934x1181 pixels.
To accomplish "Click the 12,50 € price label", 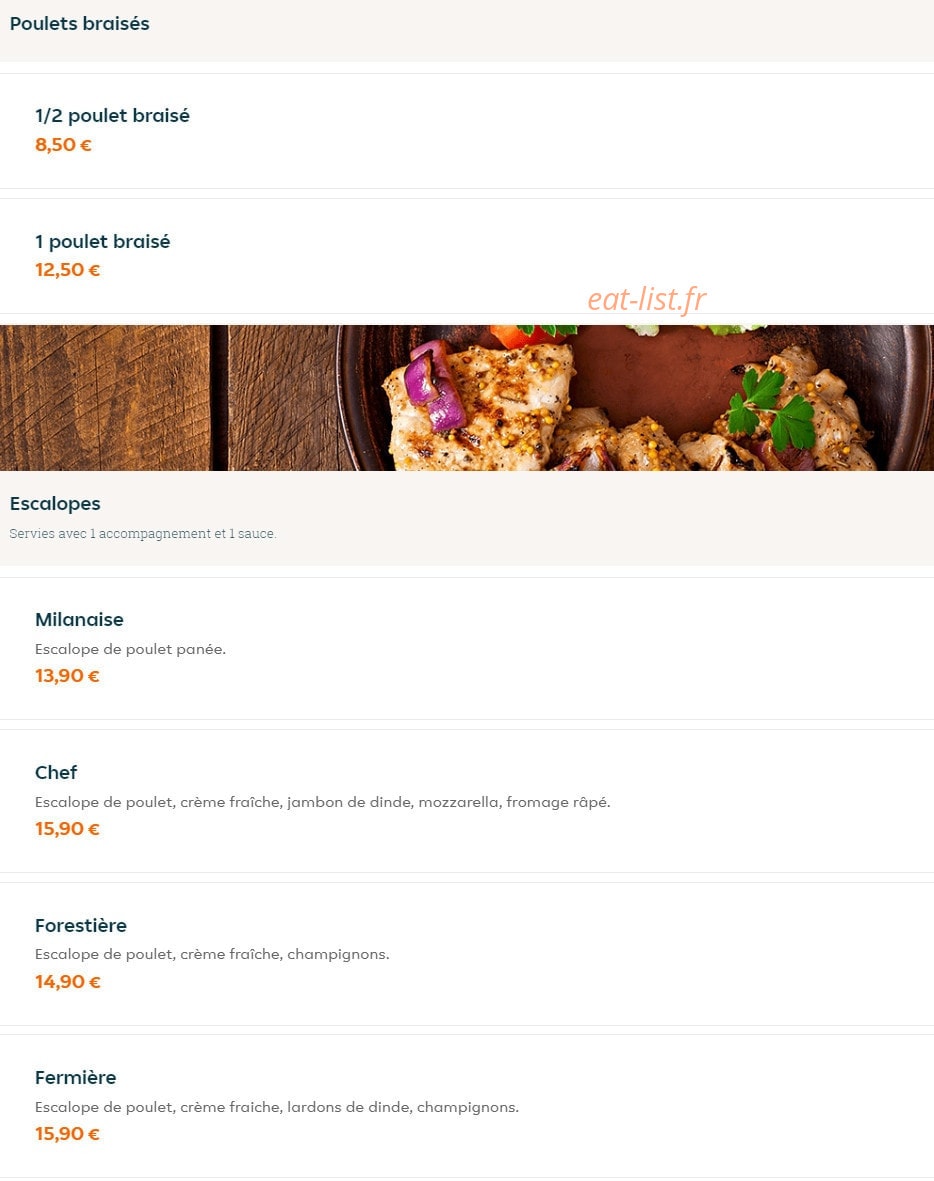I will click(67, 270).
